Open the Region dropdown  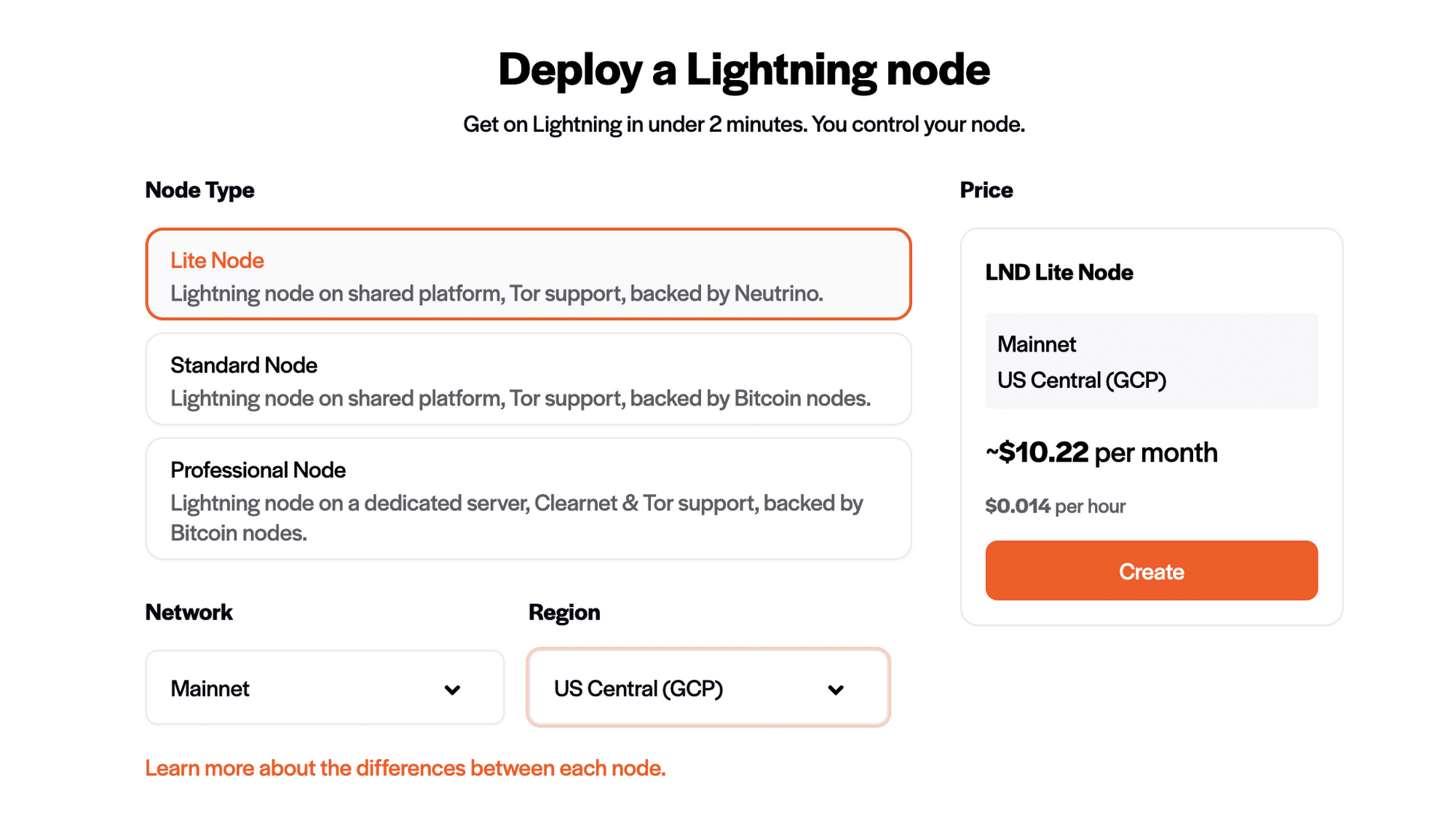(707, 687)
